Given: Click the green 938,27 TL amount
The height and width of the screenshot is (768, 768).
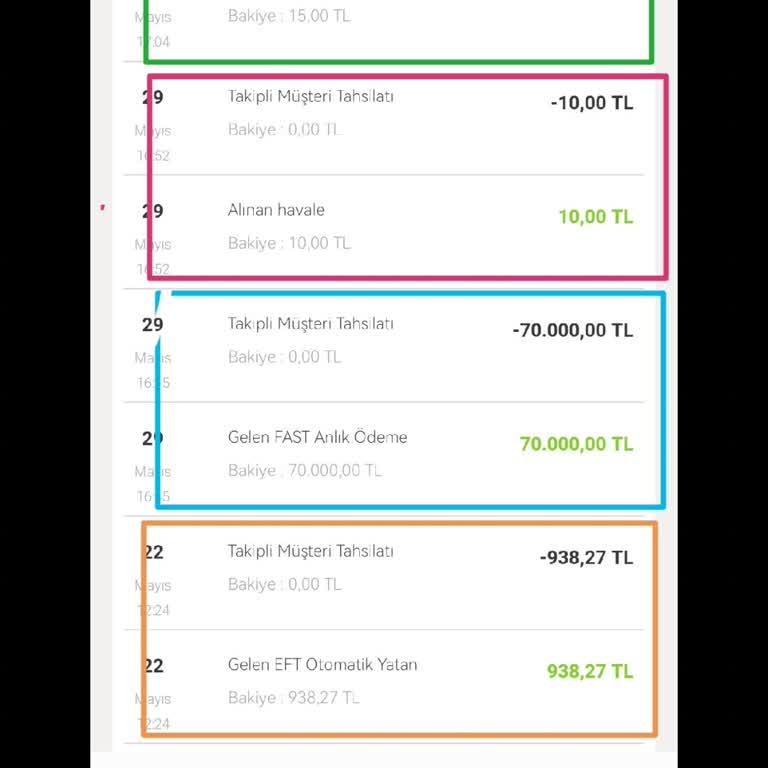Looking at the screenshot, I should pyautogui.click(x=589, y=672).
